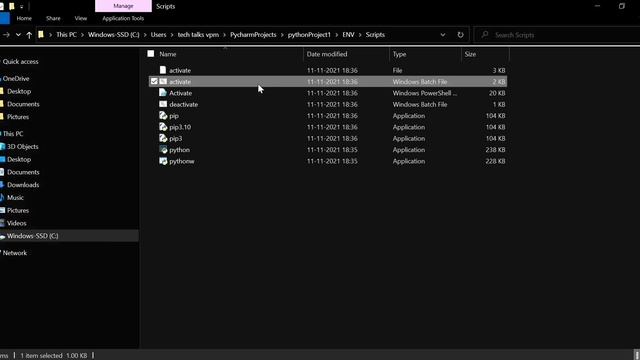The image size is (640, 360).
Task: Click the address bar folder icon
Action: (x=41, y=35)
